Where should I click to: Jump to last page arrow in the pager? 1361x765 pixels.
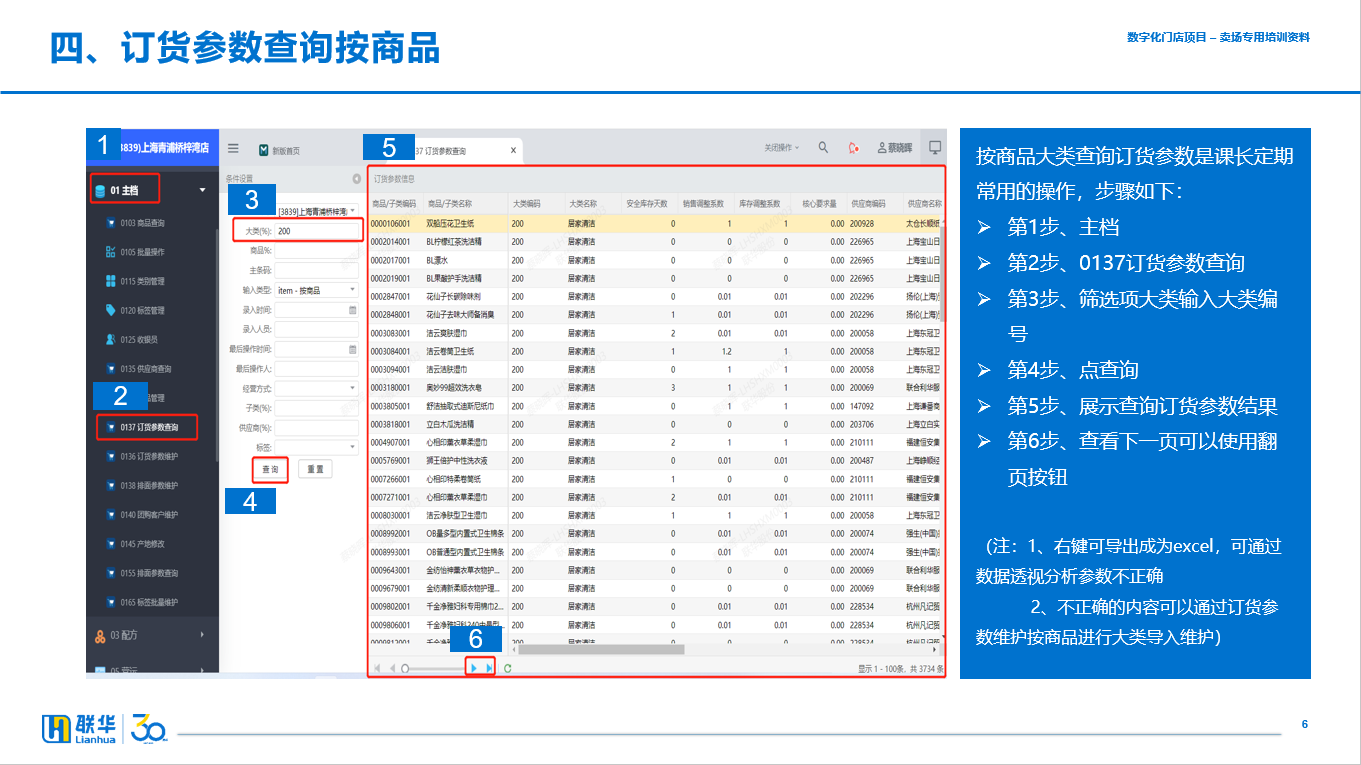pyautogui.click(x=489, y=668)
